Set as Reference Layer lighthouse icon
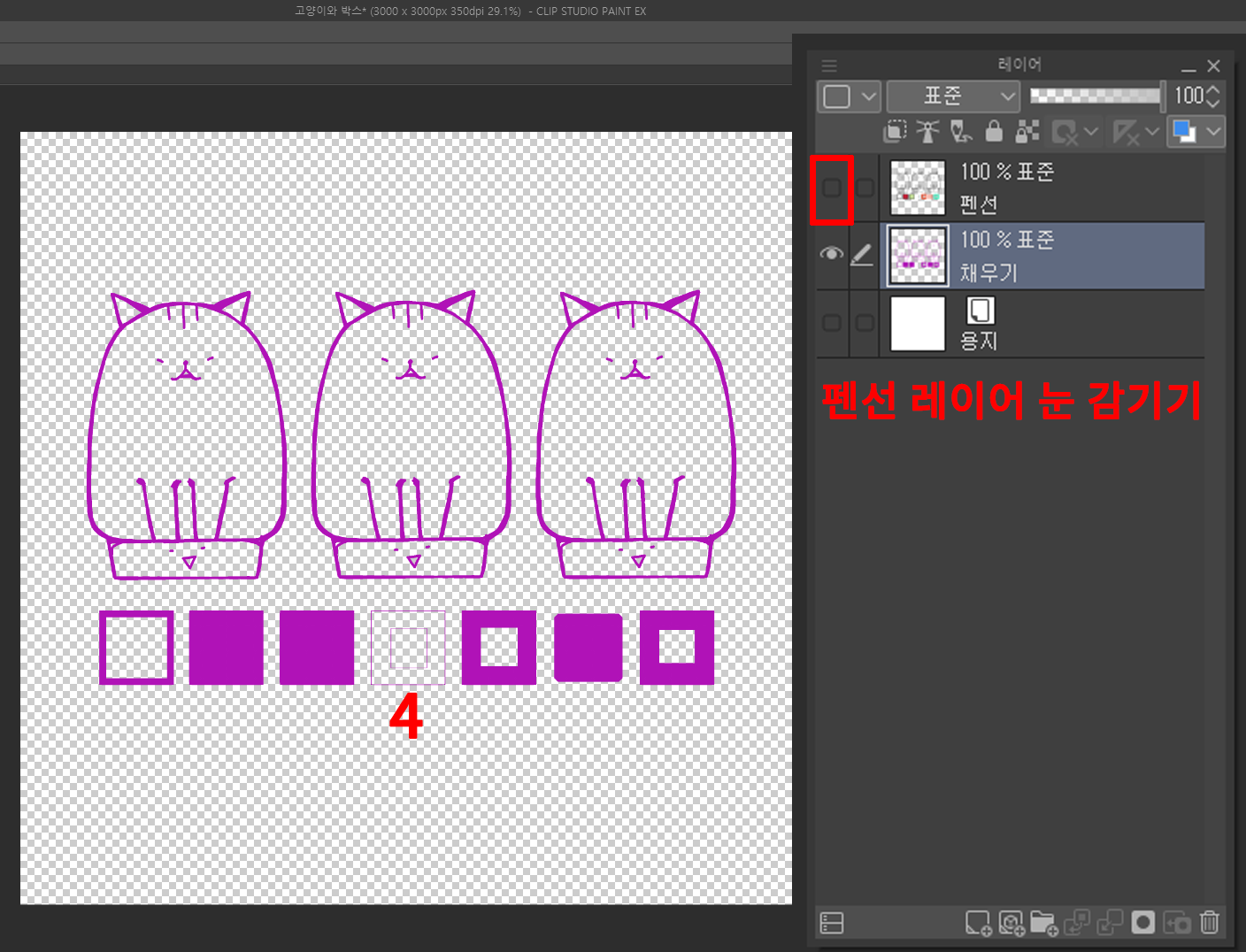The image size is (1246, 952). point(927,132)
